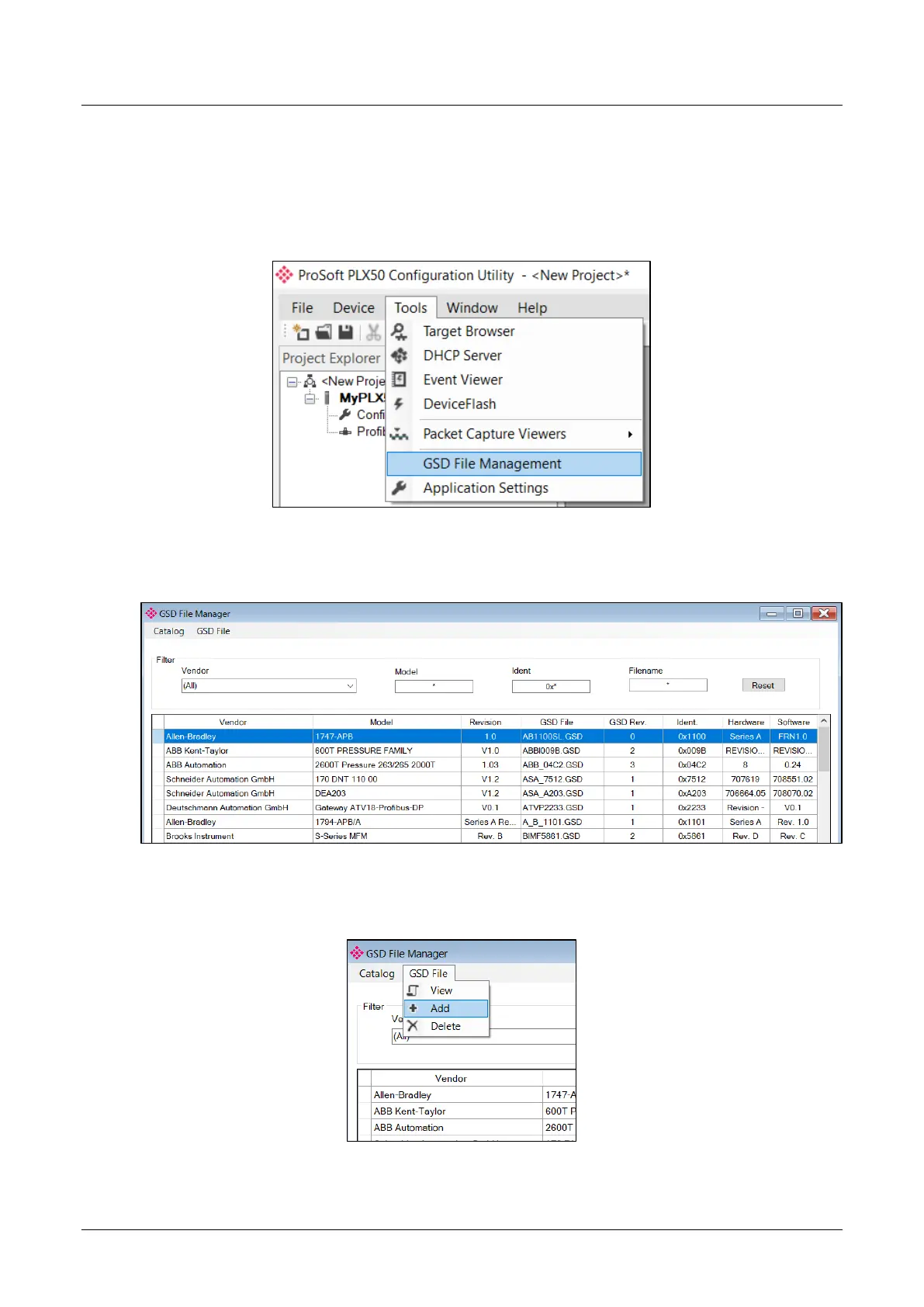924x1307 pixels.
Task: Open the Help menu
Action: pos(532,307)
